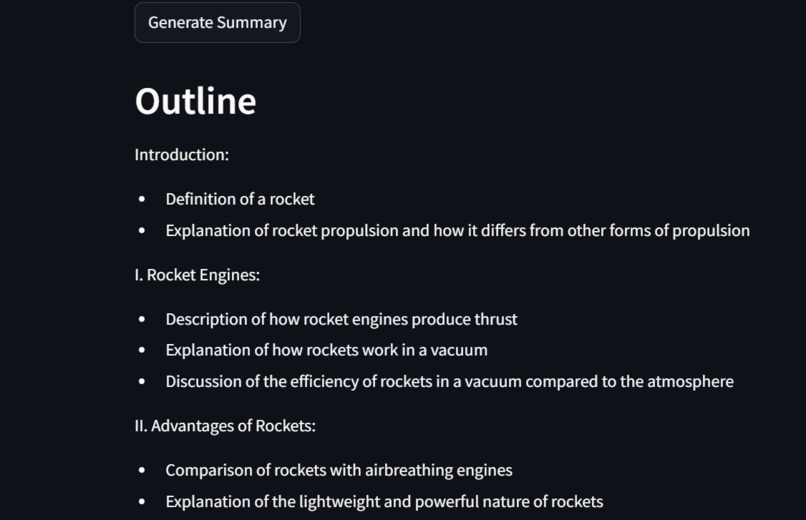The height and width of the screenshot is (520, 806).
Task: Click bullet dot before 'Description of how rocket engines'
Action: 142,319
